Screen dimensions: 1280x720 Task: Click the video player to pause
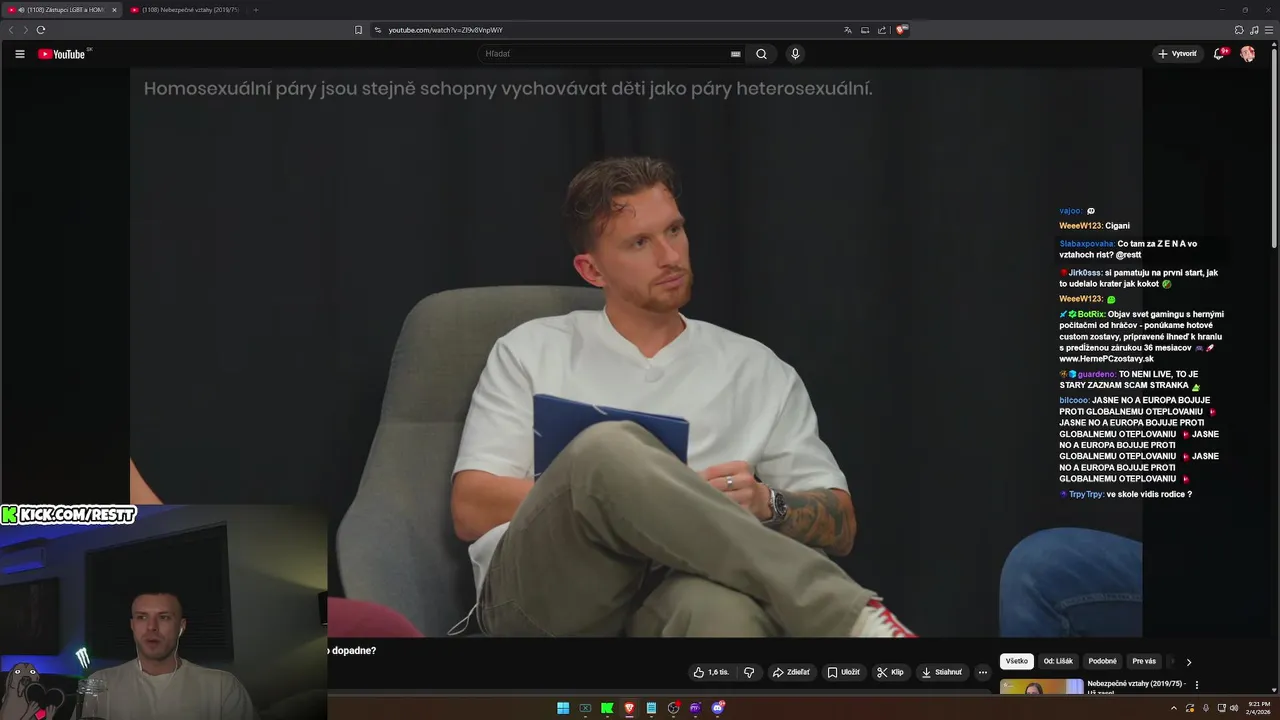coord(636,352)
